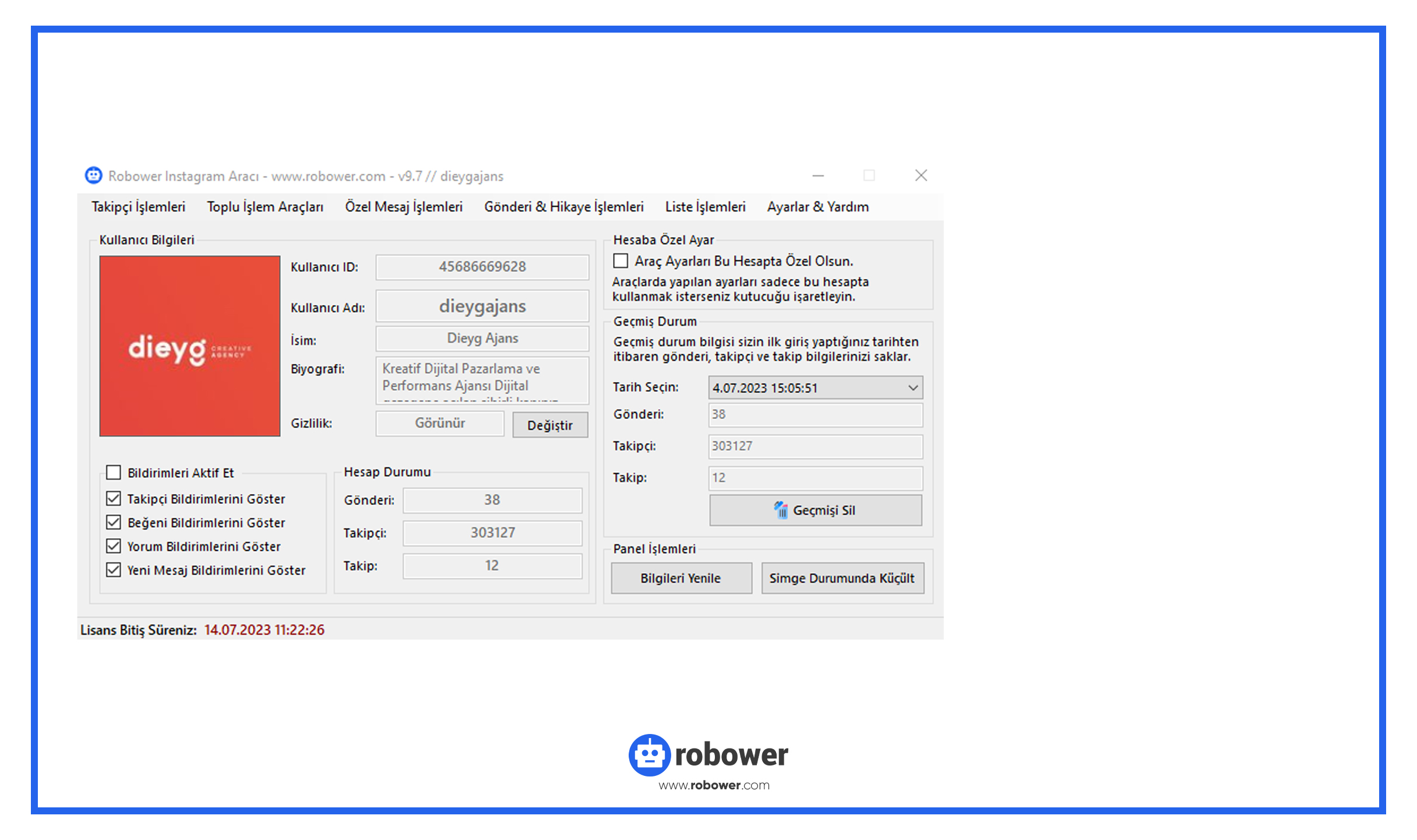Click Geçmiş Durum Takip field
This screenshot has height=840, width=1417.
[x=816, y=478]
